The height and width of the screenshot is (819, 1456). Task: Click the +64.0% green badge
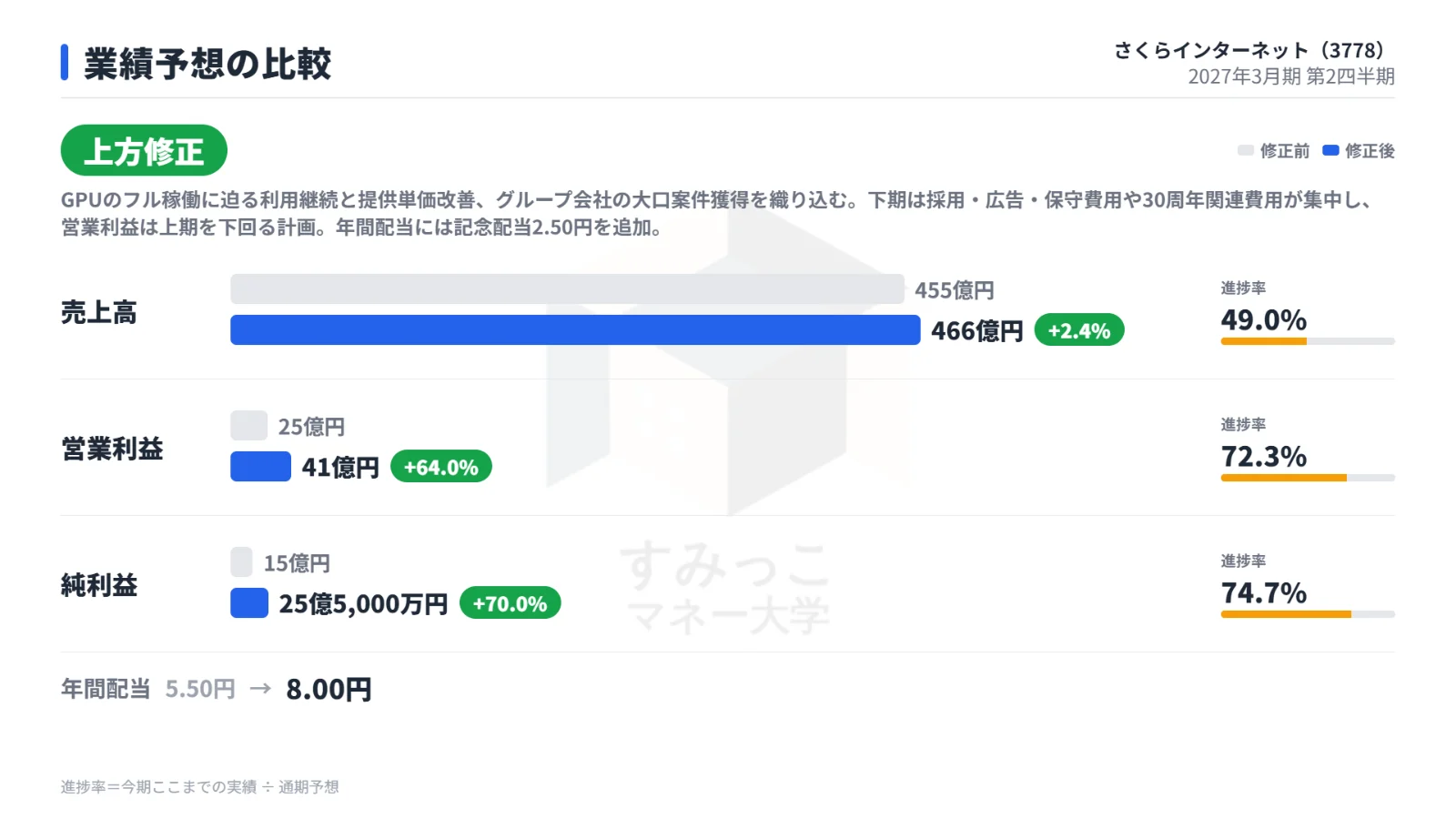tap(441, 466)
